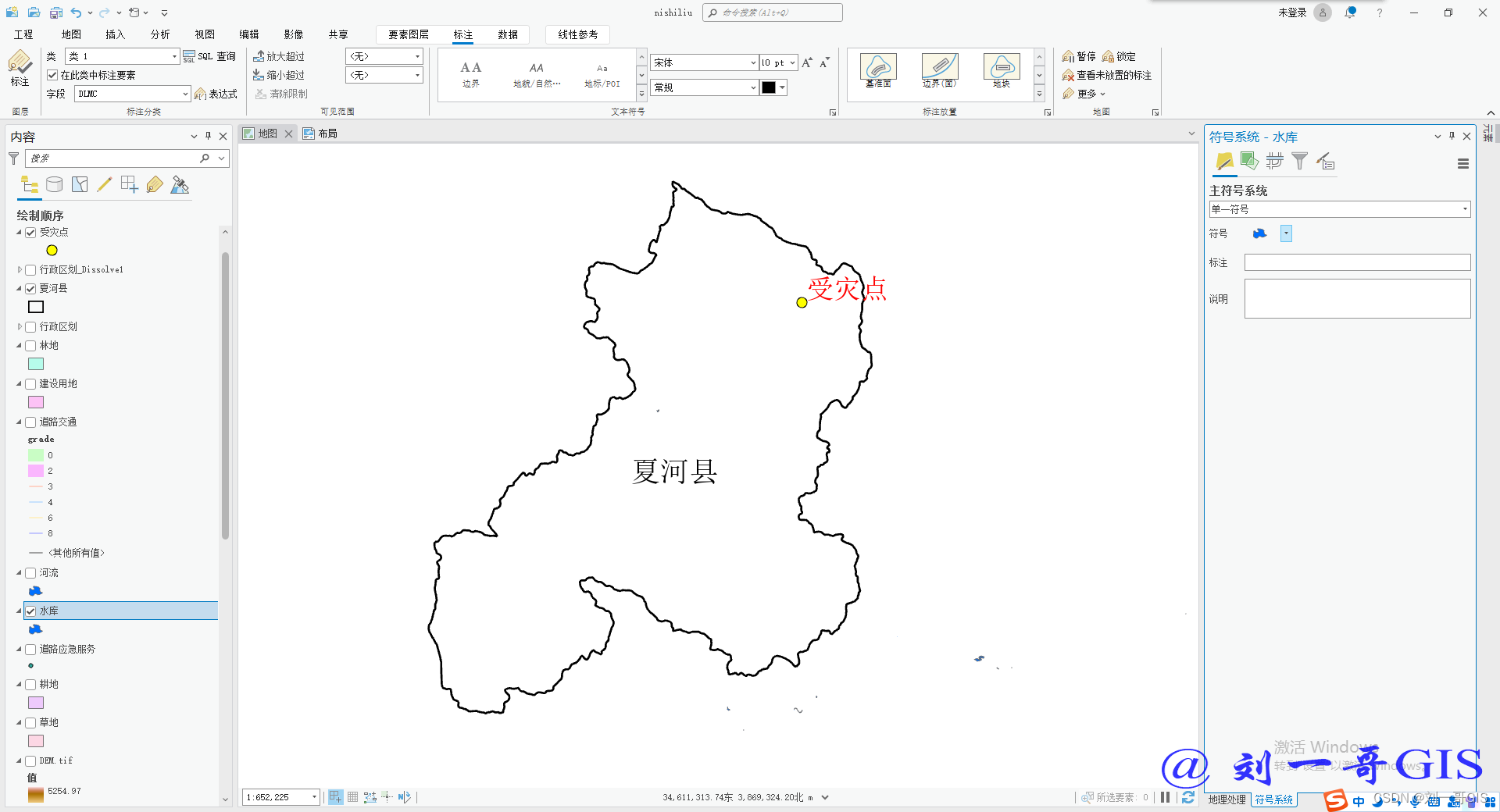The width and height of the screenshot is (1500, 812).
Task: Check the 行政区划_Dissolve1 layer
Action: [30, 270]
